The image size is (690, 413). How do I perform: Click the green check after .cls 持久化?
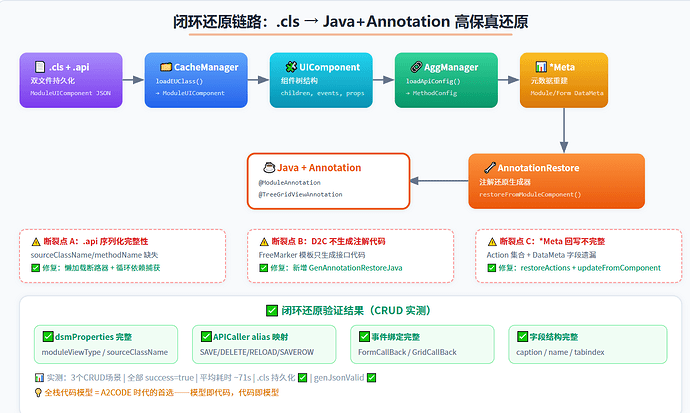tap(303, 377)
